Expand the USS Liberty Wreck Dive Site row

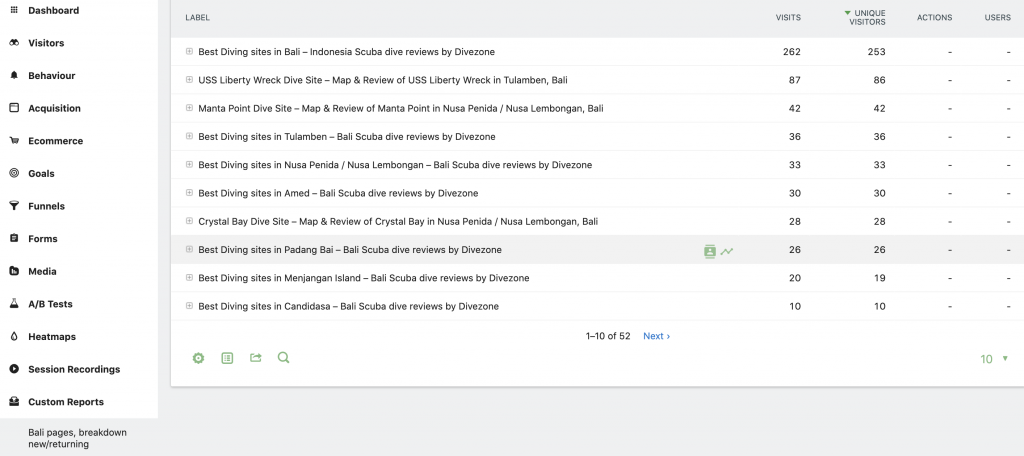(189, 80)
